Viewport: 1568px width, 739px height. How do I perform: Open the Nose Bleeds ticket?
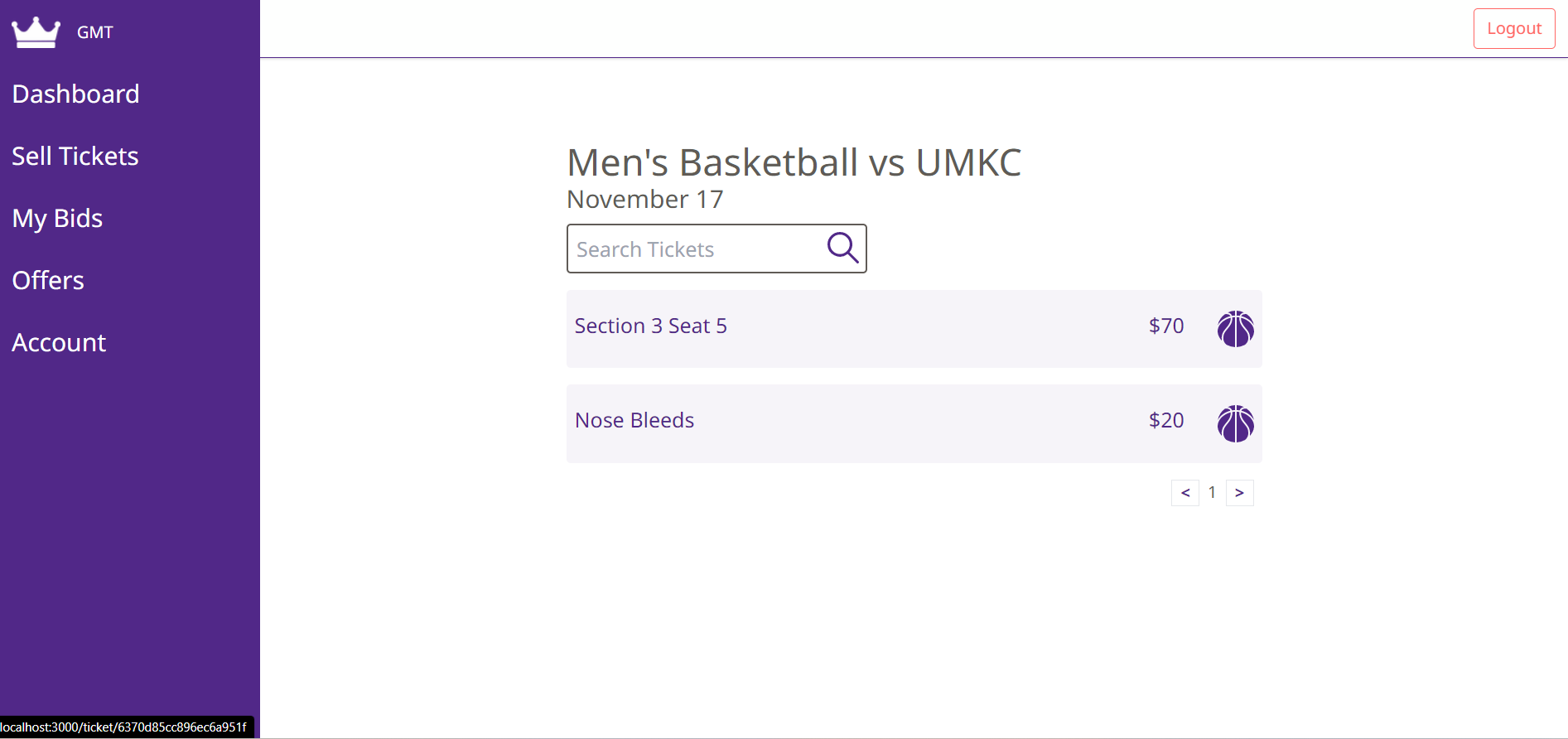pyautogui.click(x=634, y=421)
